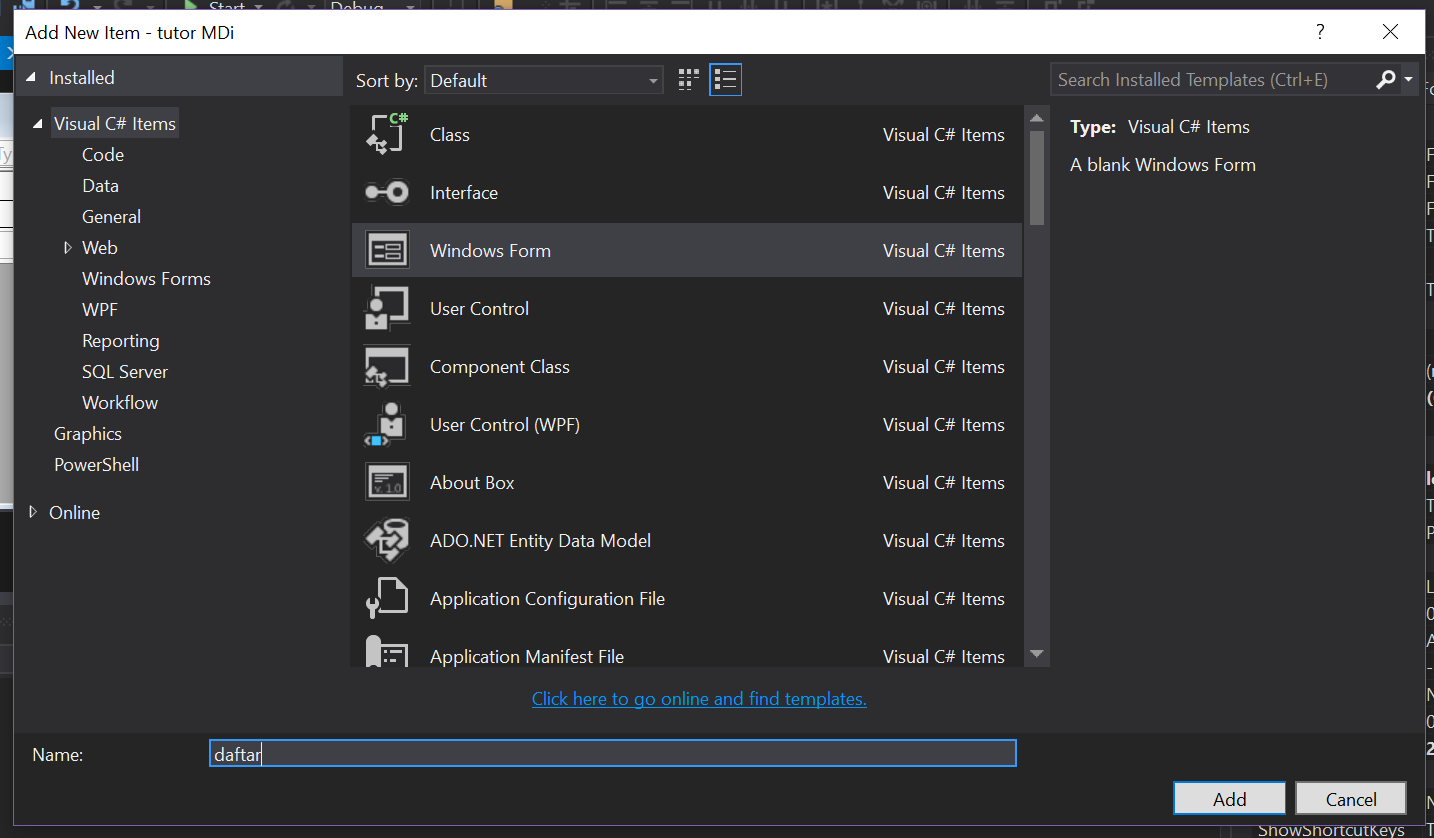Viewport: 1434px width, 838px height.
Task: Open the dialog help question mark
Action: tap(1320, 32)
